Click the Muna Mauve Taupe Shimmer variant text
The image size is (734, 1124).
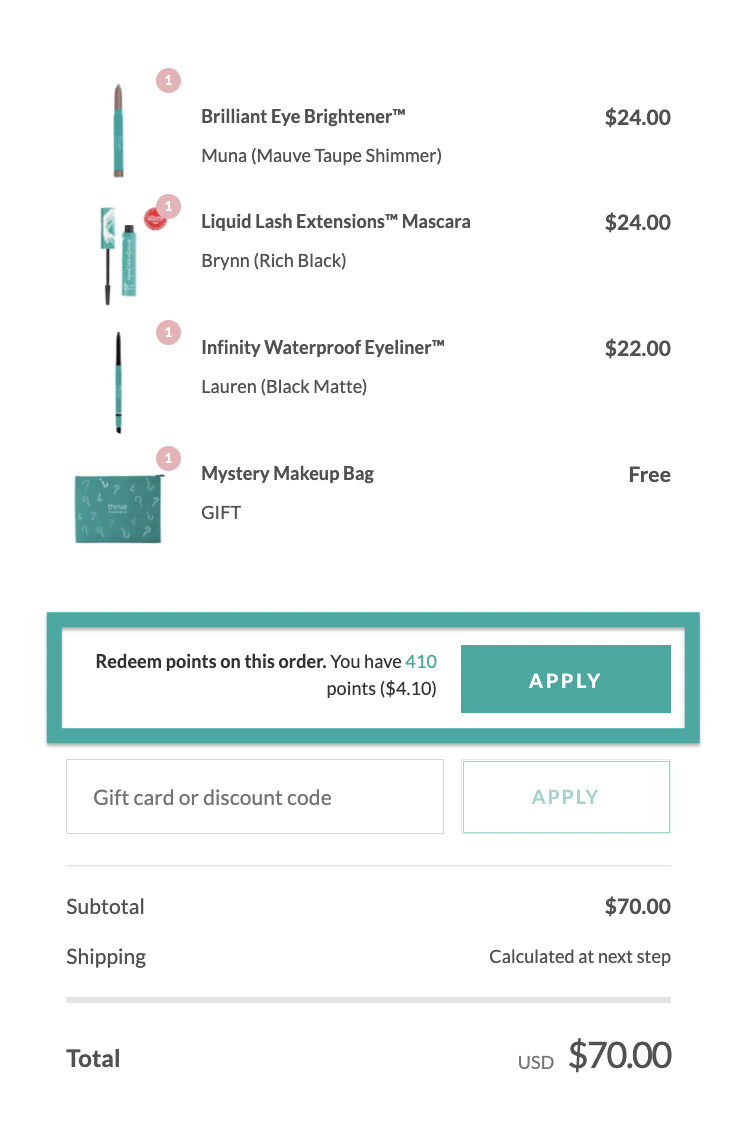[321, 156]
